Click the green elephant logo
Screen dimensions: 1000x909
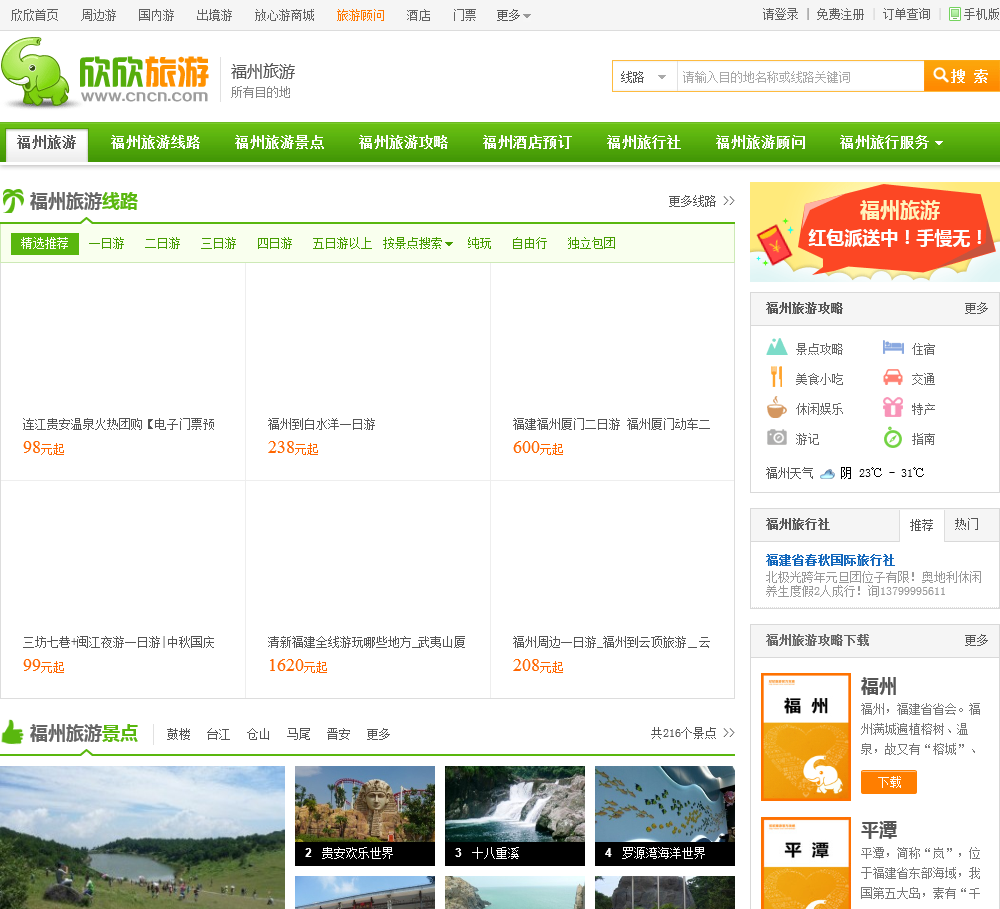coord(35,71)
